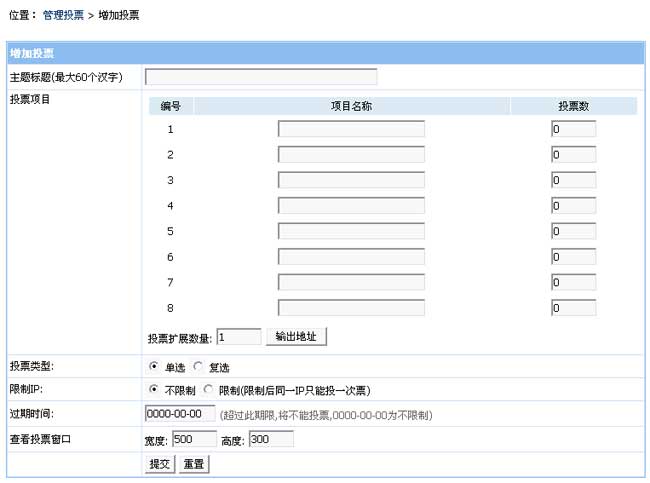Click the 高度 input field

tap(270, 439)
